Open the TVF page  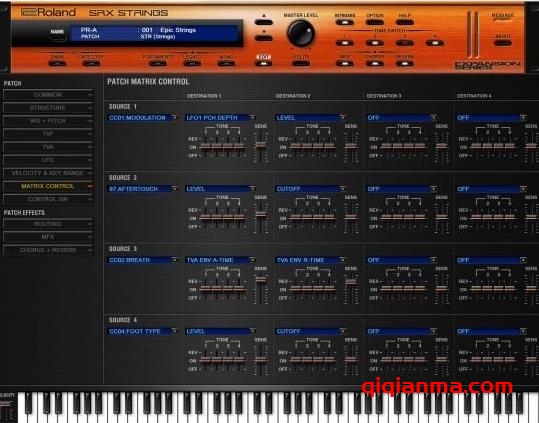pyautogui.click(x=48, y=134)
